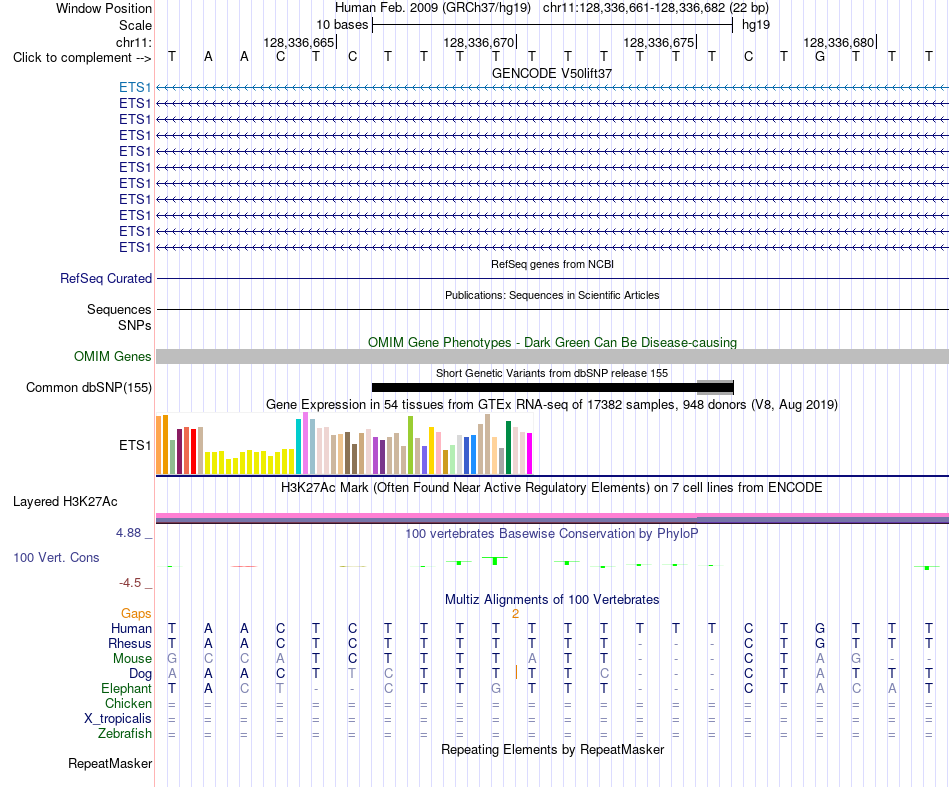The image size is (950, 787).
Task: Click the Common dbSNP(155) track label
Action: 88,388
